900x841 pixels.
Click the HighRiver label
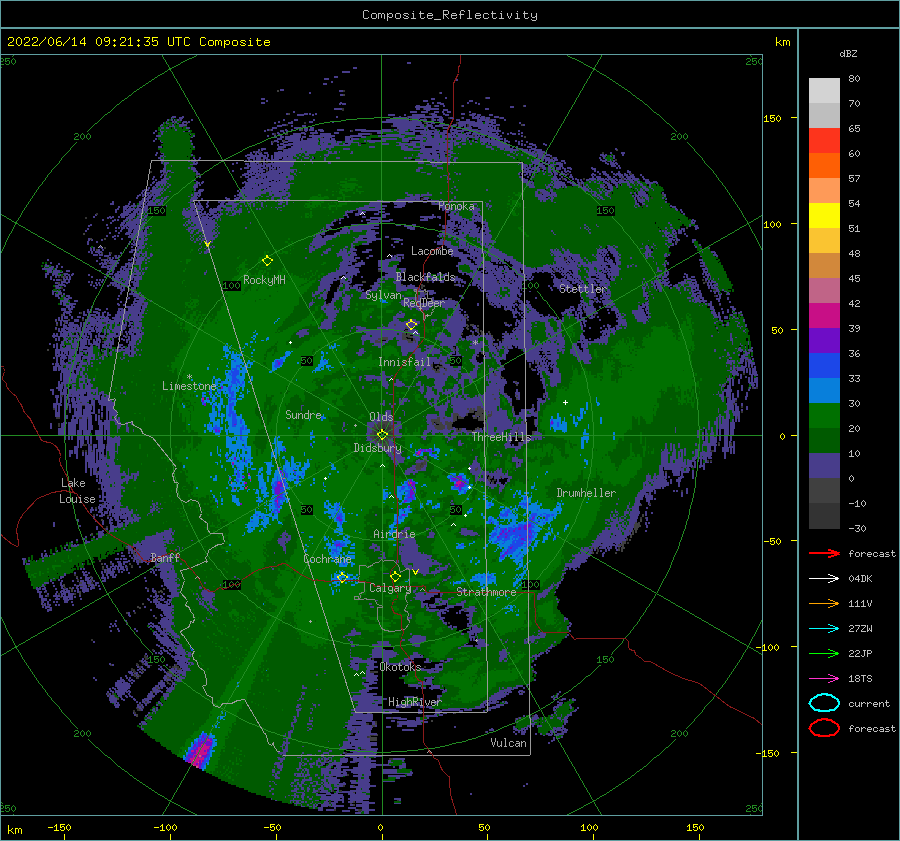[414, 702]
